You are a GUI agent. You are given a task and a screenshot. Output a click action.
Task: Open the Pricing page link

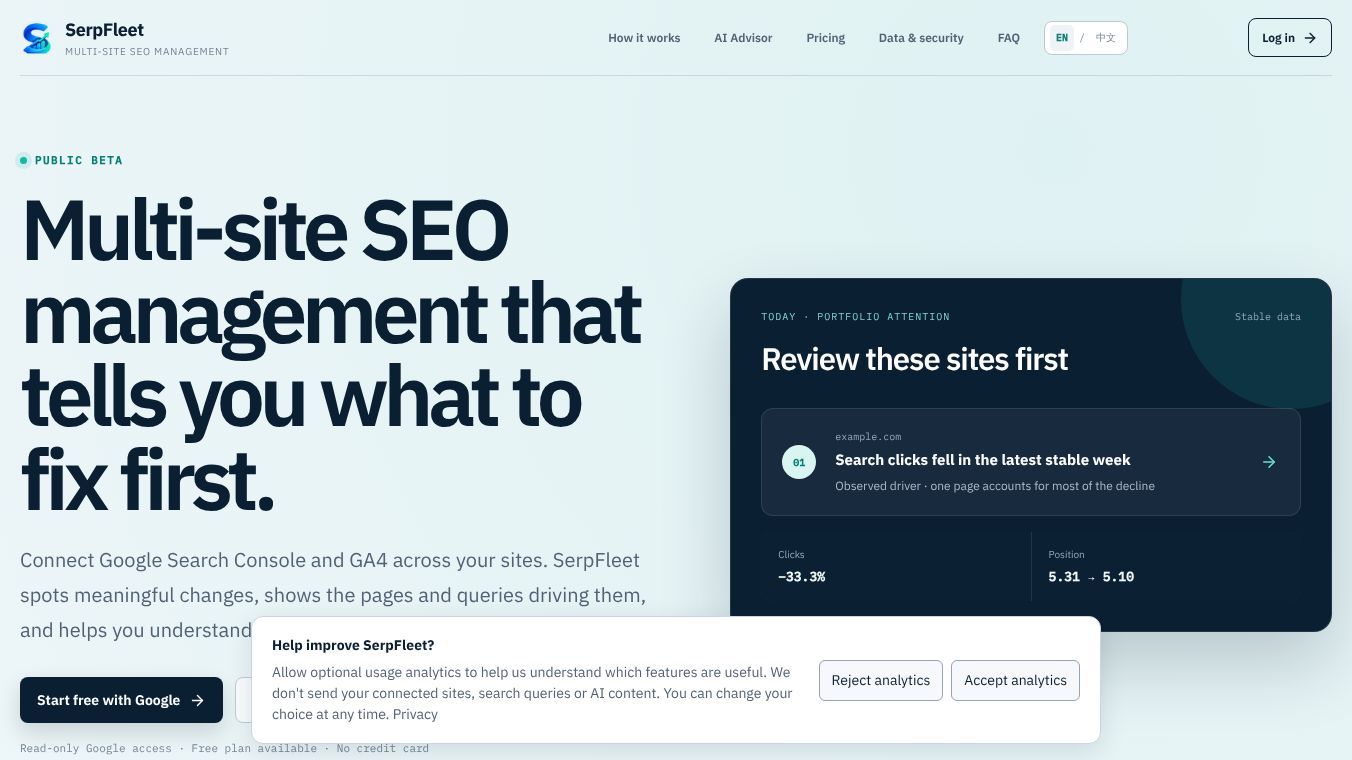coord(826,38)
